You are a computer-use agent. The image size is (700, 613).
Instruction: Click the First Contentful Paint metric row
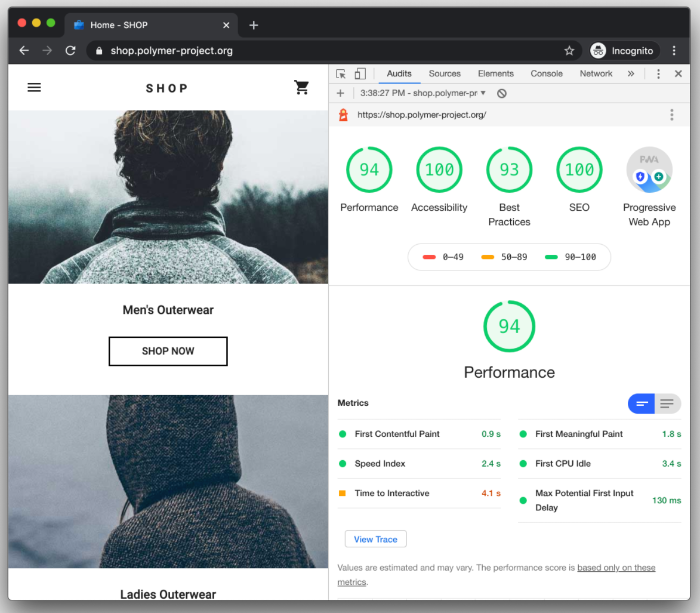click(x=419, y=434)
